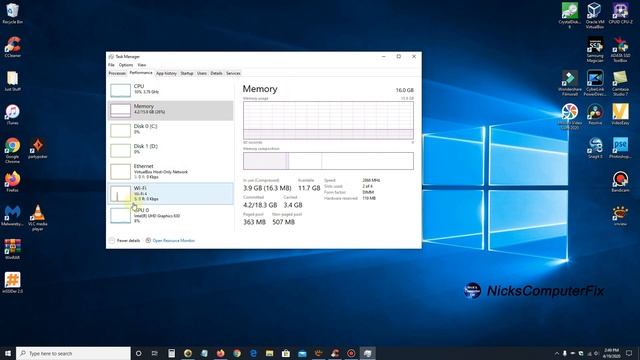Launch partypoker desktop shortcut

point(38,148)
